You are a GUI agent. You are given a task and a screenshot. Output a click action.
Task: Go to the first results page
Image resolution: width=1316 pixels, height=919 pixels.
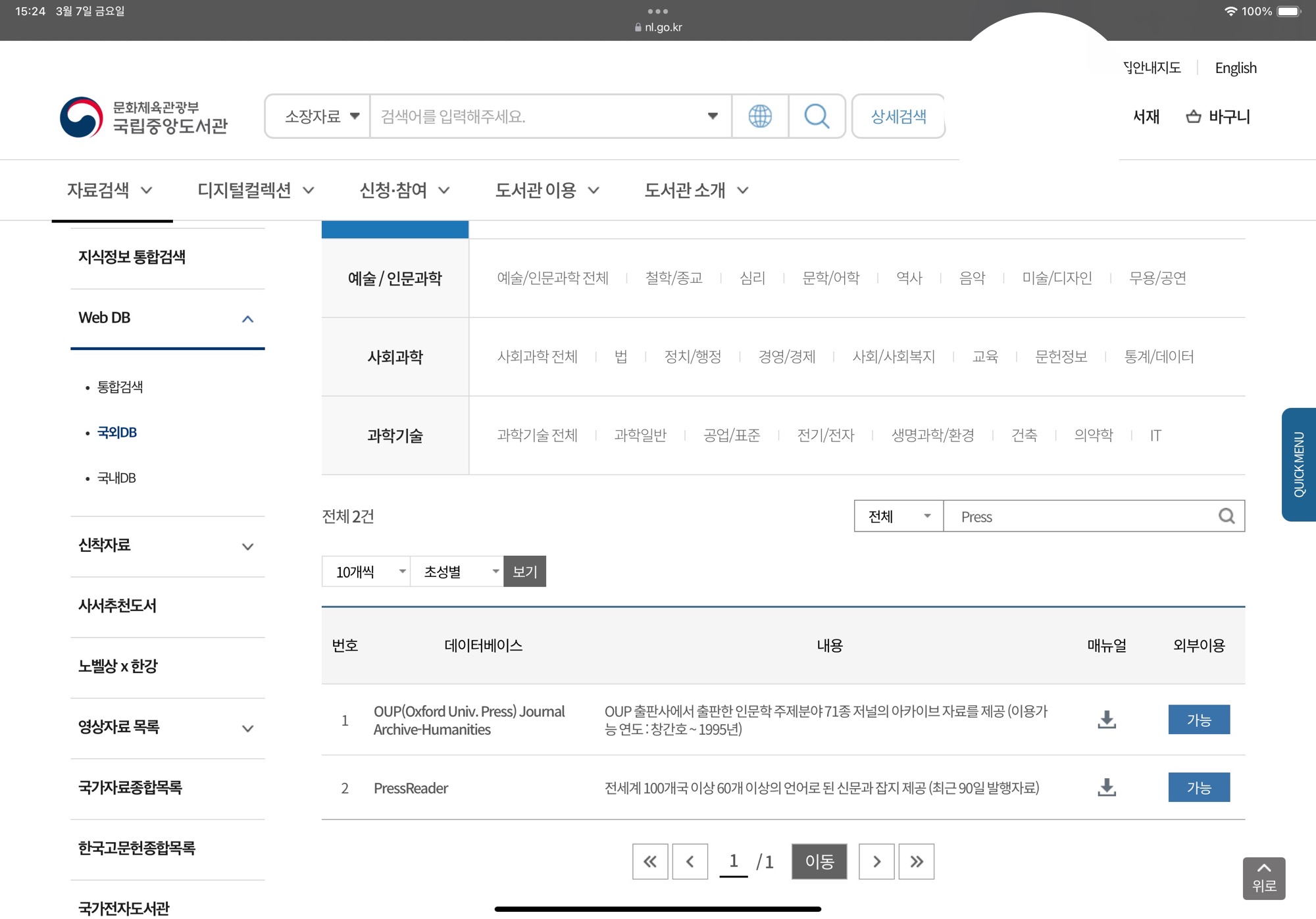[x=650, y=862]
